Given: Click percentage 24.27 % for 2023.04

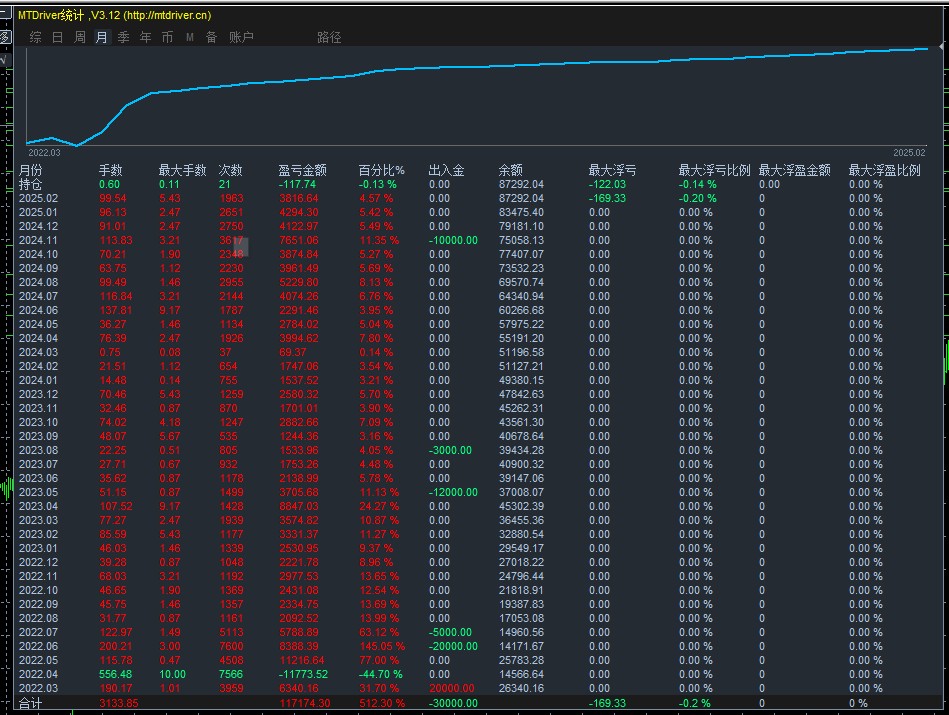Looking at the screenshot, I should point(379,506).
